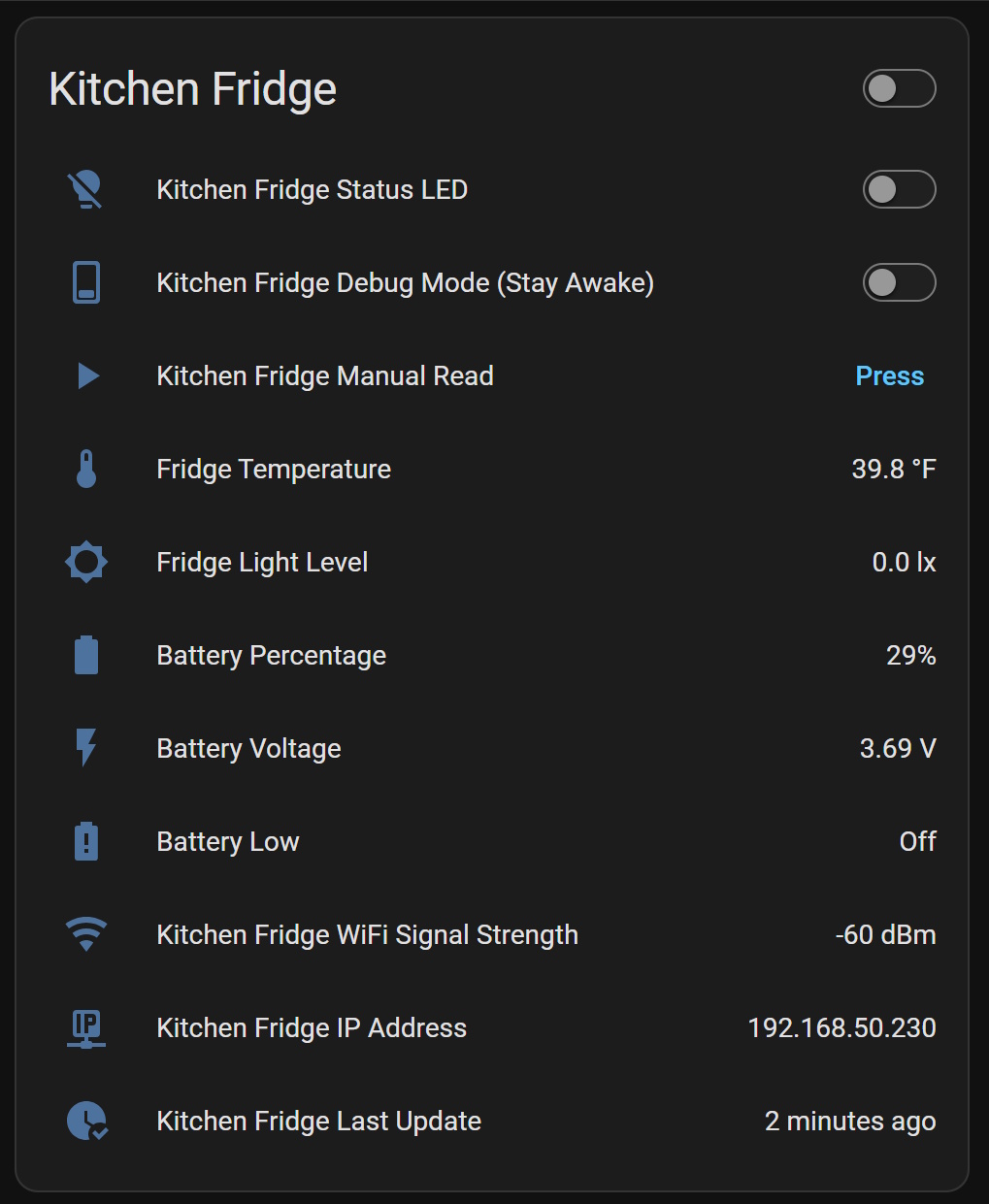Click the 39.8 °F temperature value

[894, 469]
